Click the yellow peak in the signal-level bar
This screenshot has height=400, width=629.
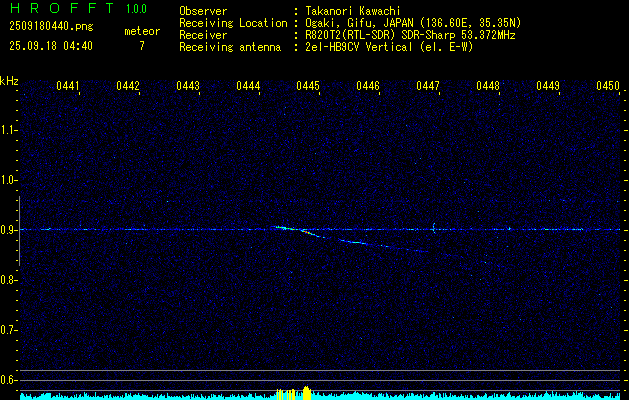pyautogui.click(x=307, y=392)
